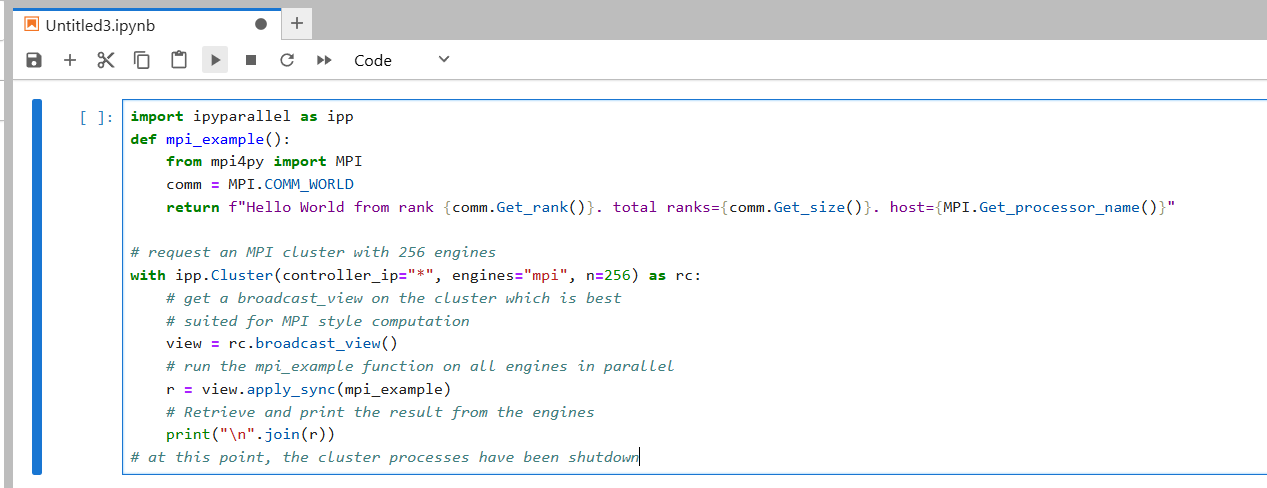Interrupt the kernel with the stop icon

click(x=251, y=61)
